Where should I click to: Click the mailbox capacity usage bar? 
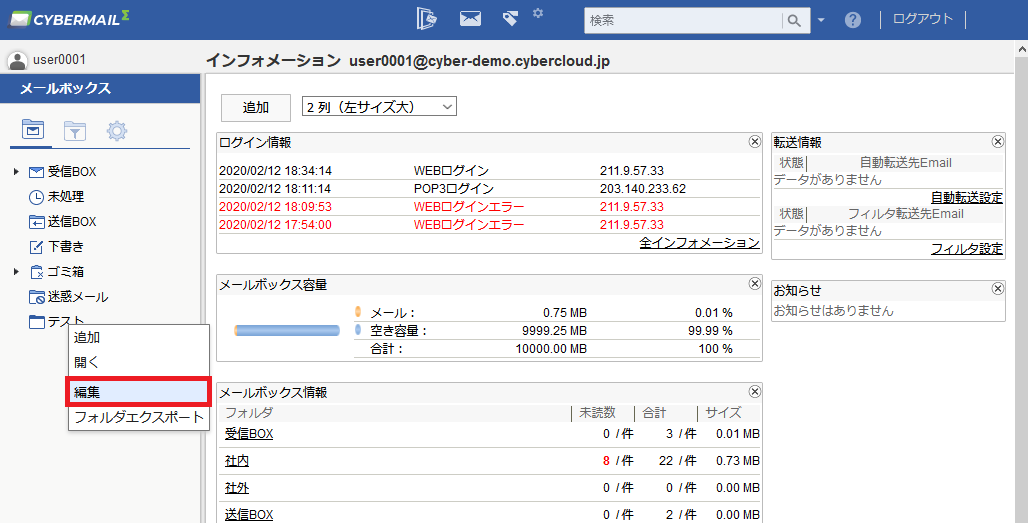click(x=287, y=330)
